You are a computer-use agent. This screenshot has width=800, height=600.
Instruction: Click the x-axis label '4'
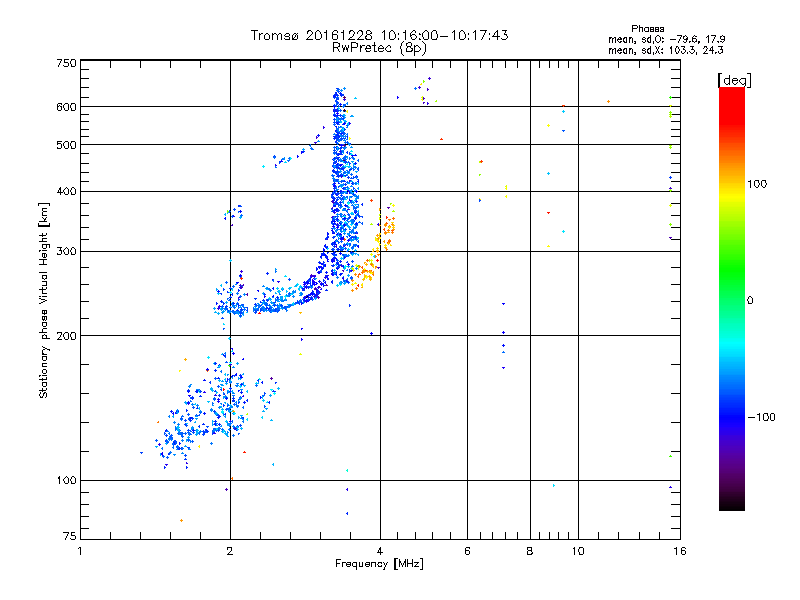pyautogui.click(x=380, y=551)
